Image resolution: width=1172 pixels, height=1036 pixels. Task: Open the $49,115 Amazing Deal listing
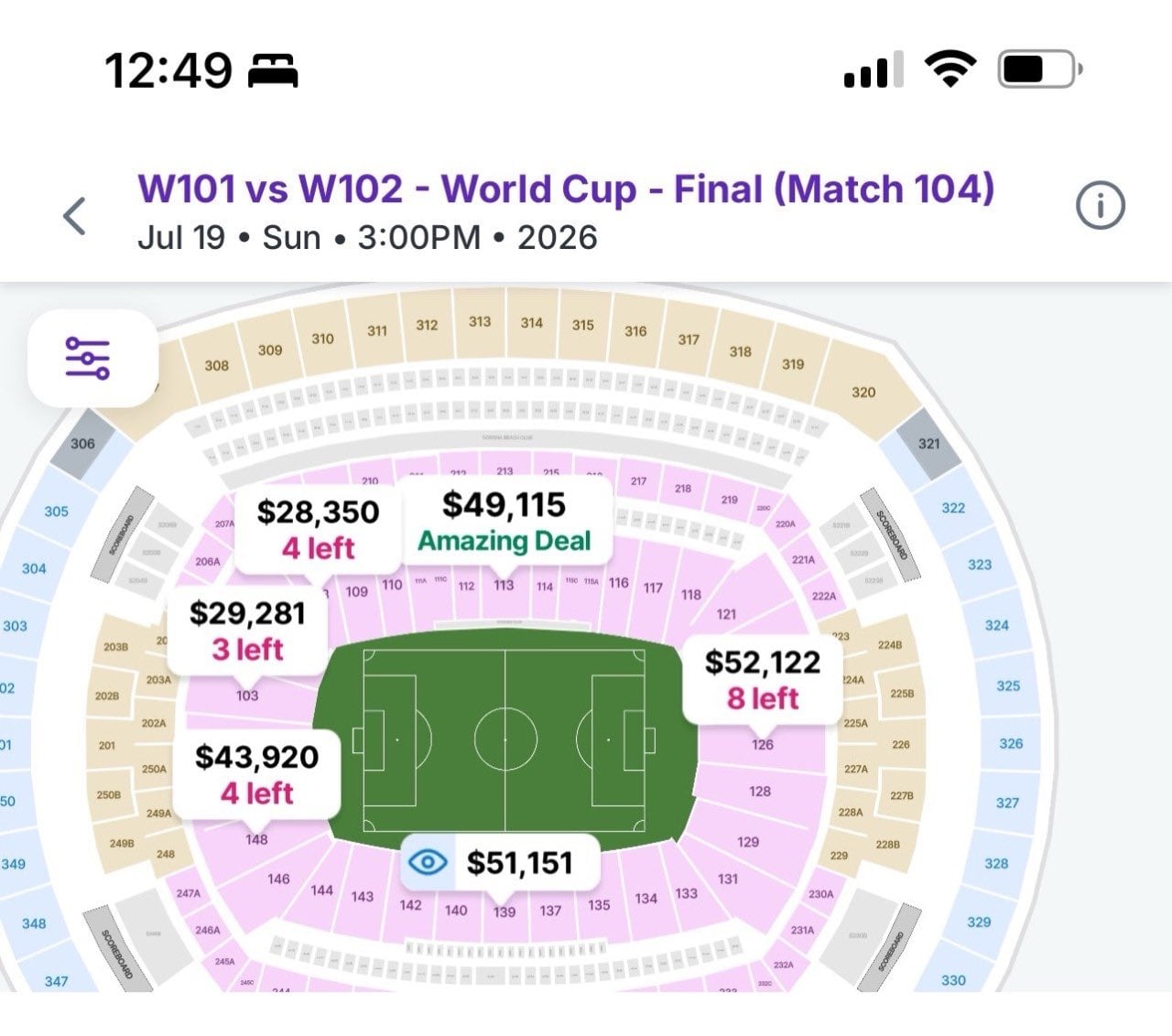503,522
